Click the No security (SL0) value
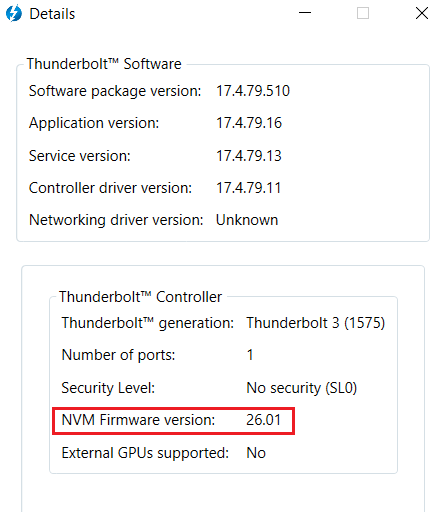This screenshot has width=445, height=512. coord(302,388)
